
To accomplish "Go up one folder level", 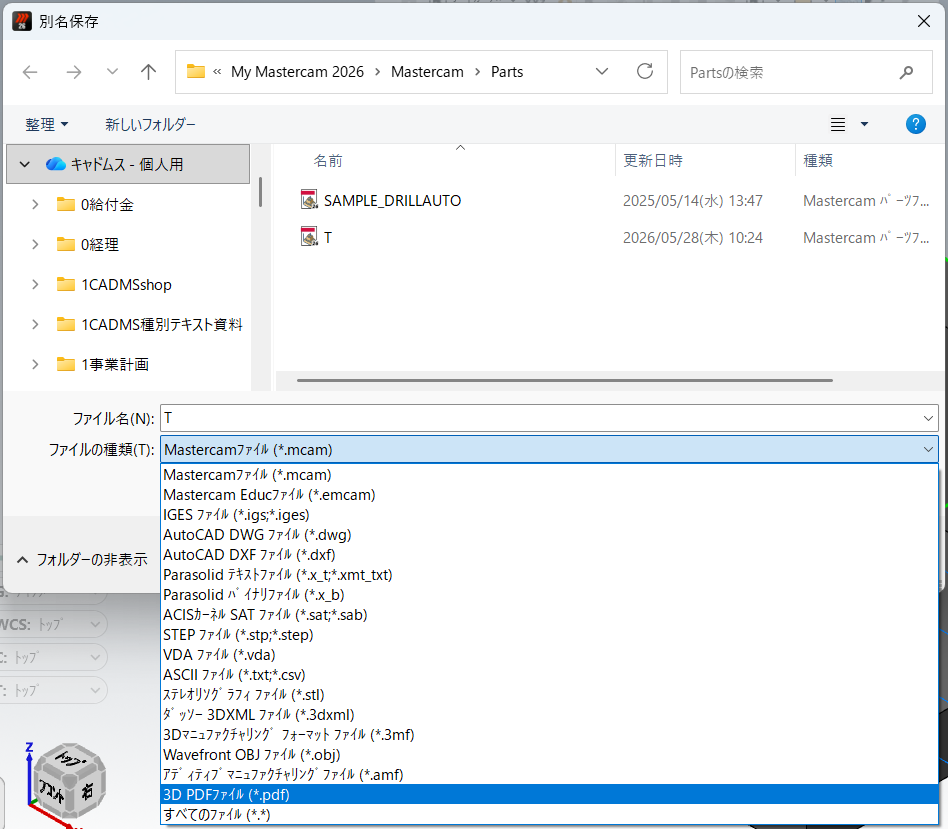I will pos(148,73).
